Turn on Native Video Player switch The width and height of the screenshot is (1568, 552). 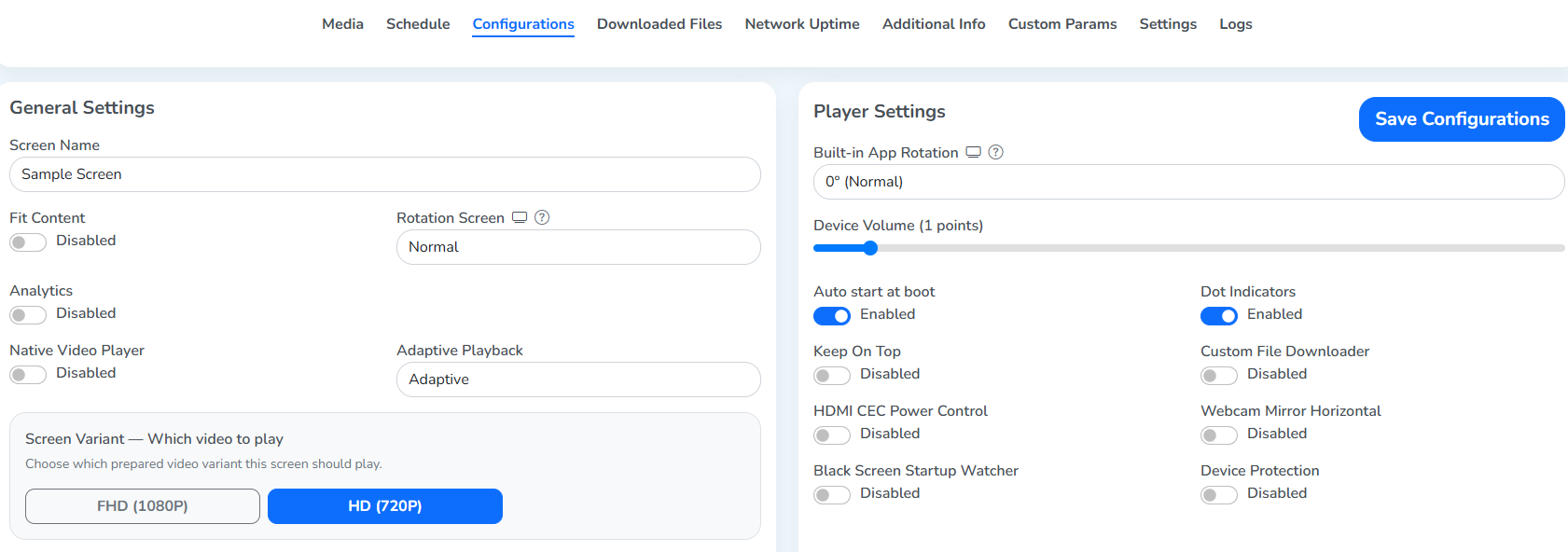click(x=28, y=375)
